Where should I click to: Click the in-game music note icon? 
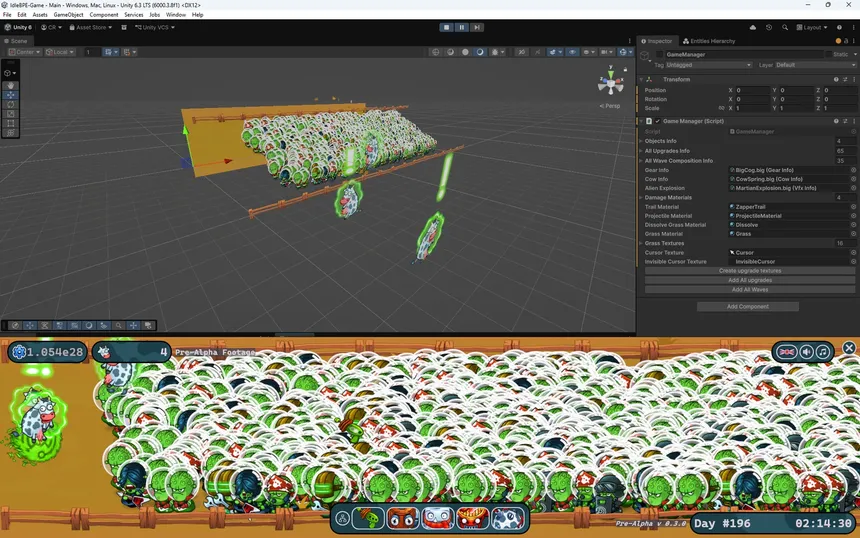822,352
